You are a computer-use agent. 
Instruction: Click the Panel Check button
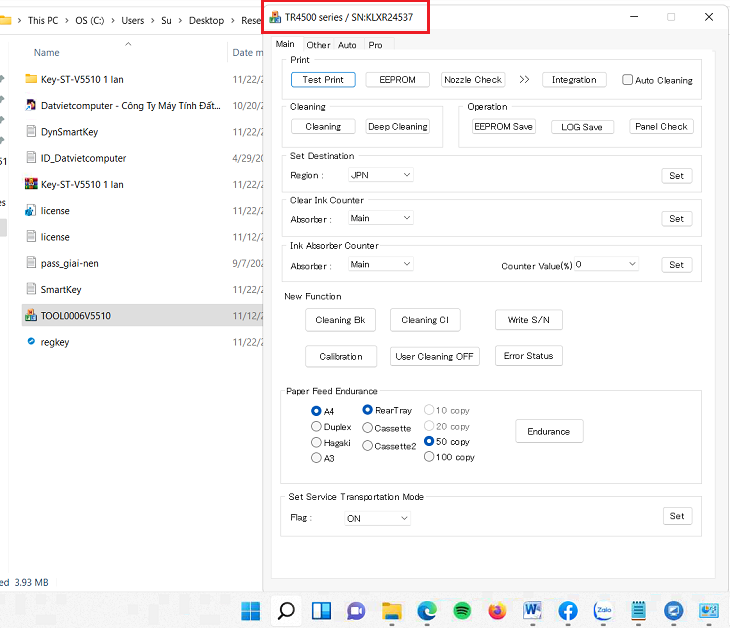coord(661,127)
